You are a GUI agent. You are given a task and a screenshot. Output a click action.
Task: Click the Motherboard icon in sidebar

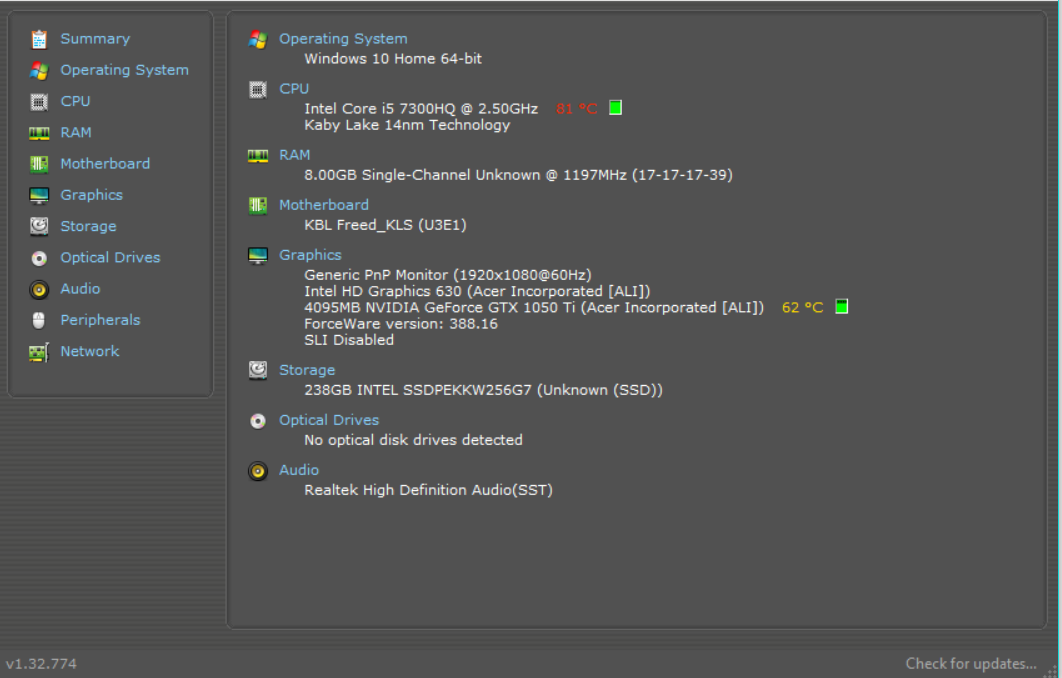[39, 164]
